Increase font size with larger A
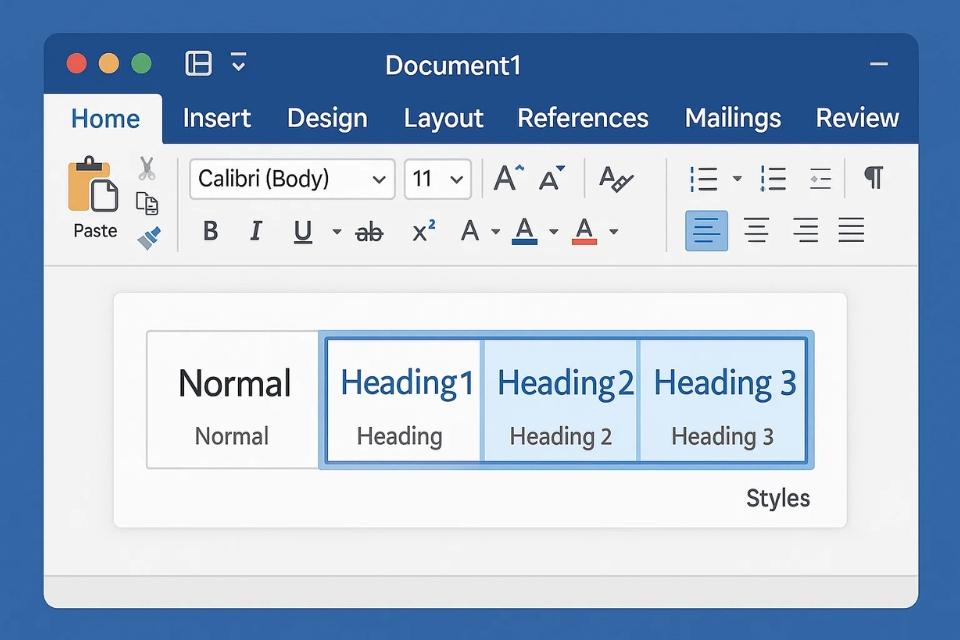The image size is (960, 640). [507, 179]
